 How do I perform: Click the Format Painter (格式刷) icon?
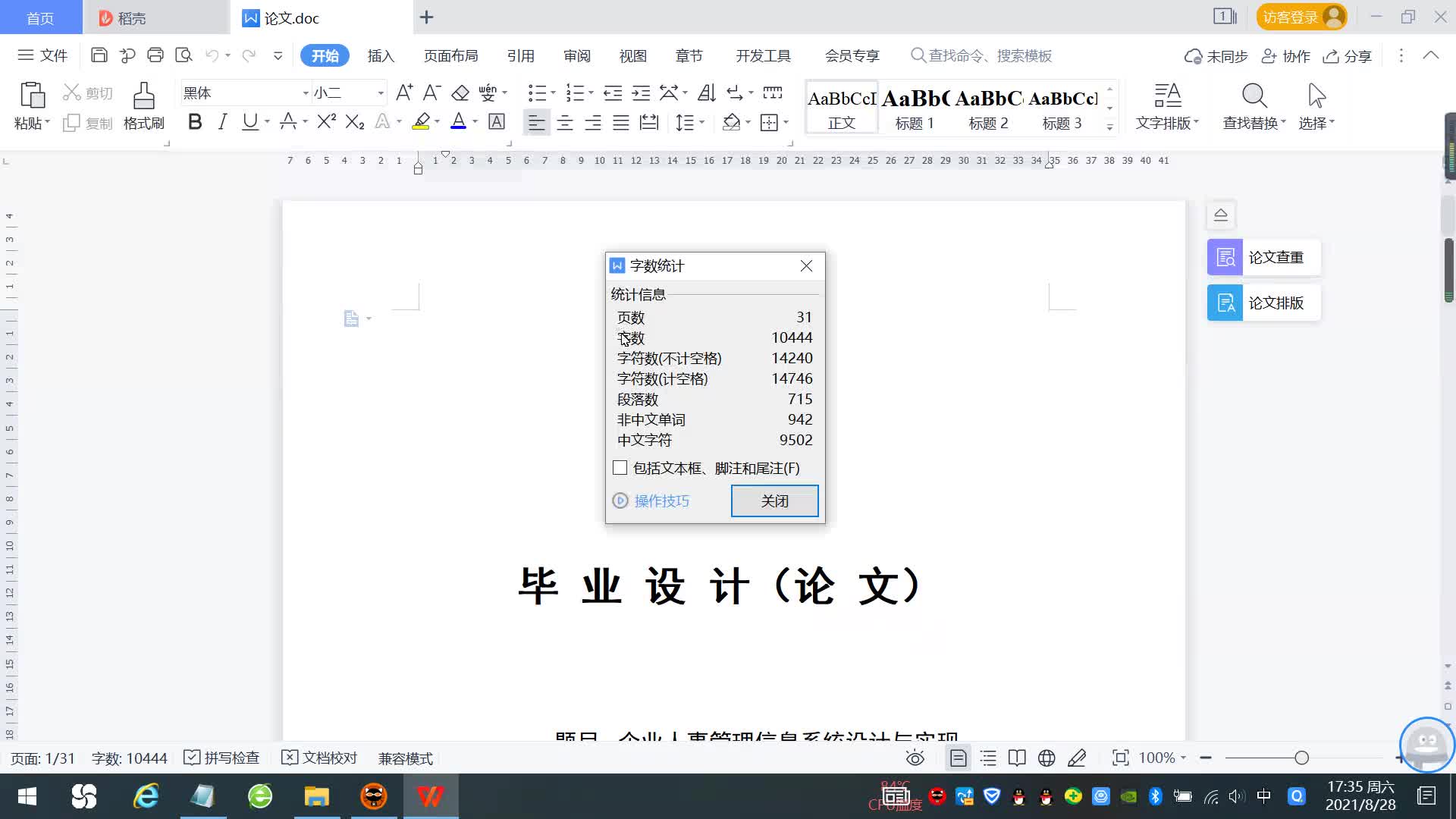pos(143,97)
